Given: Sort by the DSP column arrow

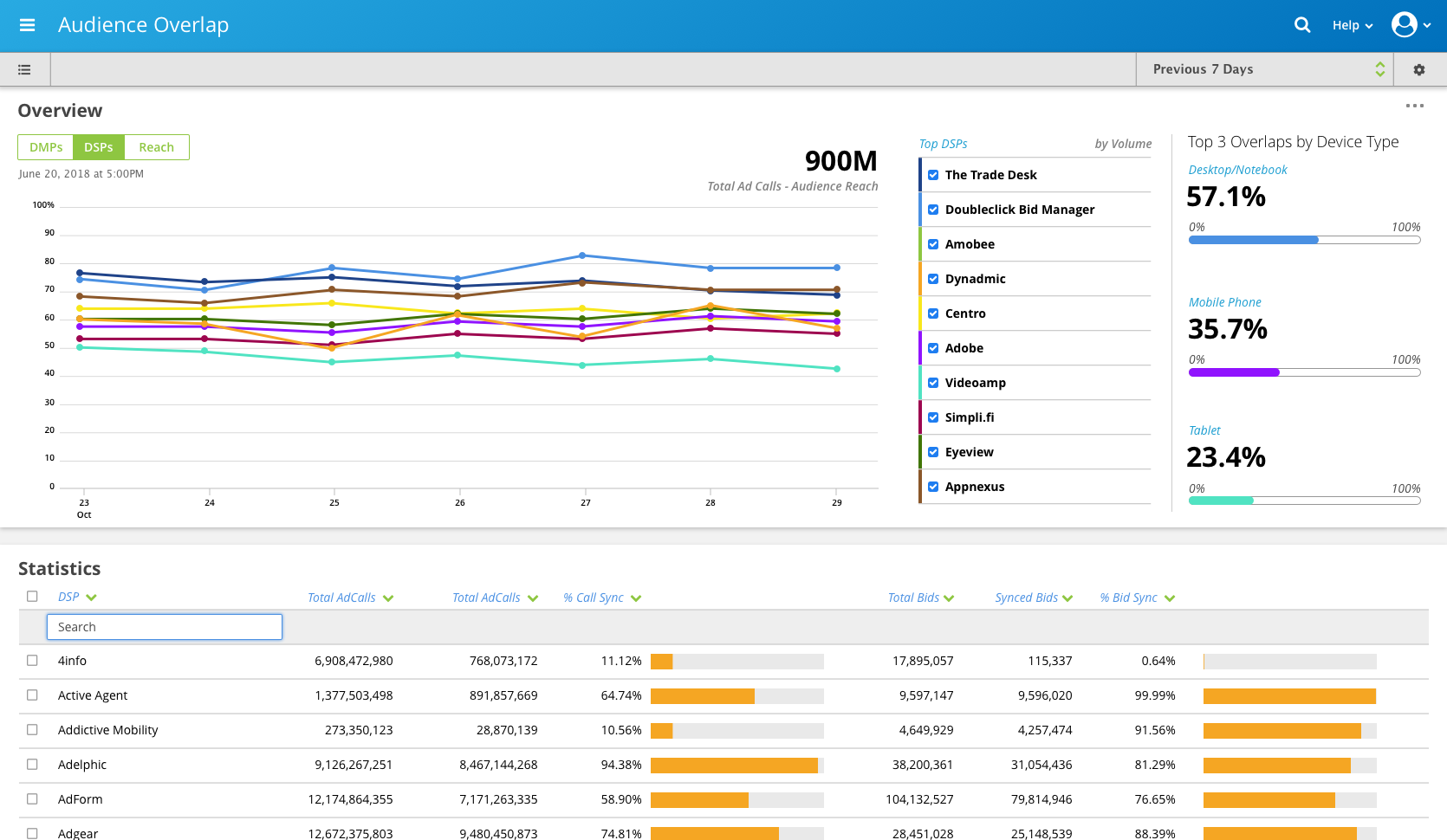Looking at the screenshot, I should click(92, 598).
